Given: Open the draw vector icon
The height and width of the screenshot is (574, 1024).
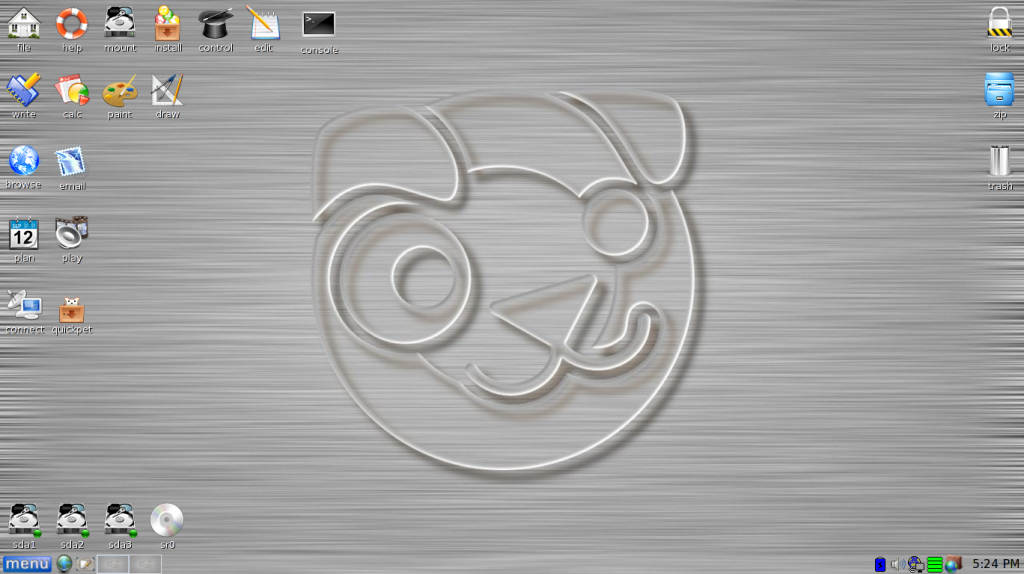Looking at the screenshot, I should point(168,90).
